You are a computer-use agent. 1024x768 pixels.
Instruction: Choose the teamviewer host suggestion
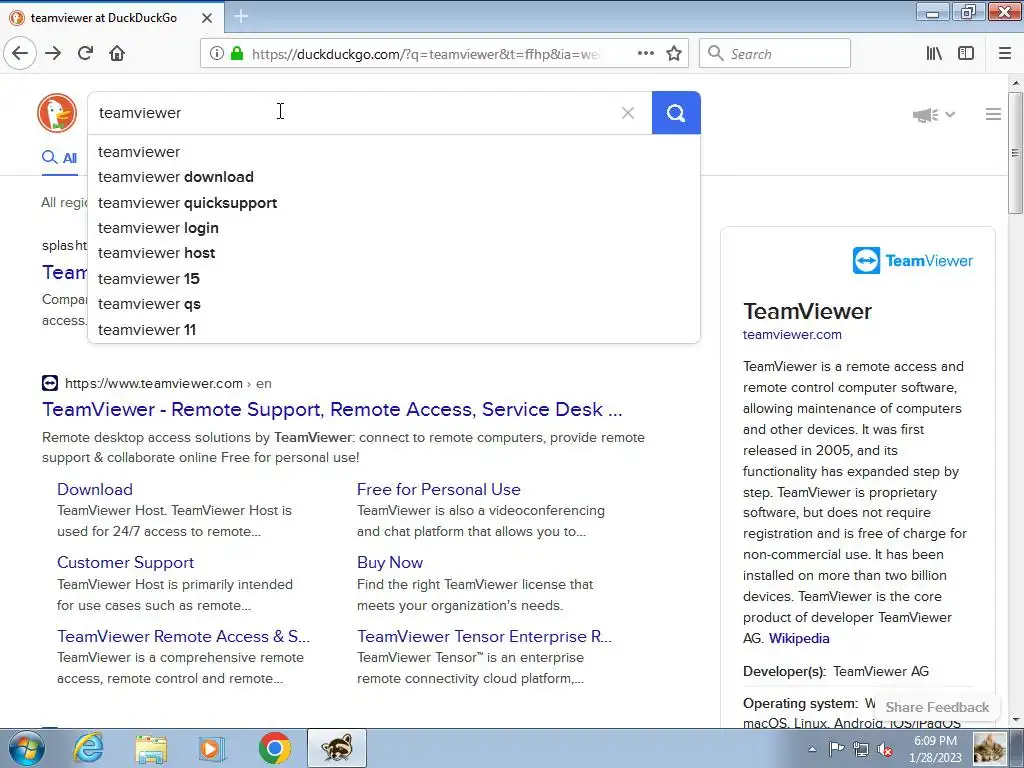pyautogui.click(x=394, y=253)
